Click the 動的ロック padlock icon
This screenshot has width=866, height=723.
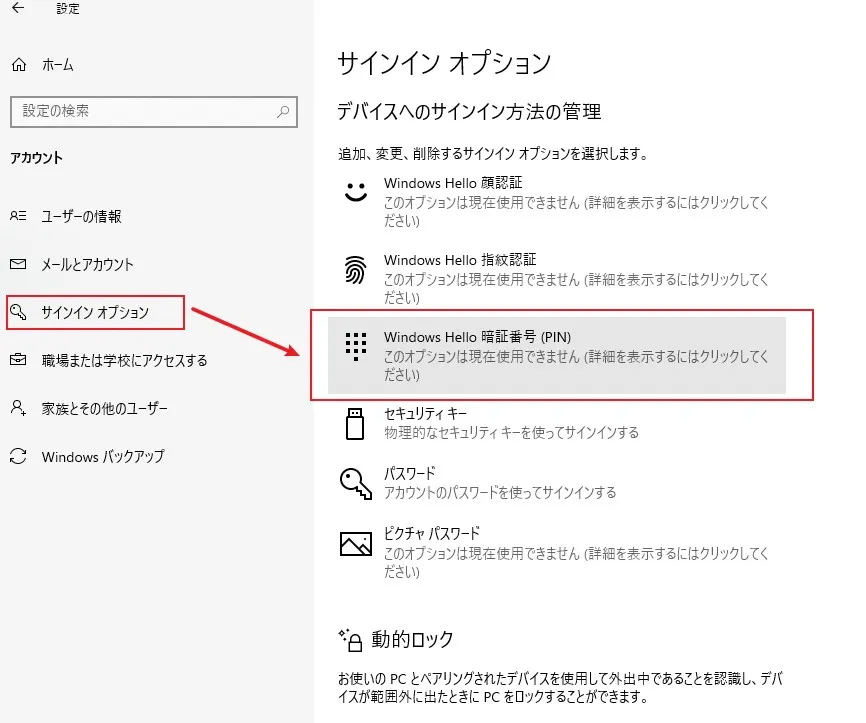pos(350,640)
